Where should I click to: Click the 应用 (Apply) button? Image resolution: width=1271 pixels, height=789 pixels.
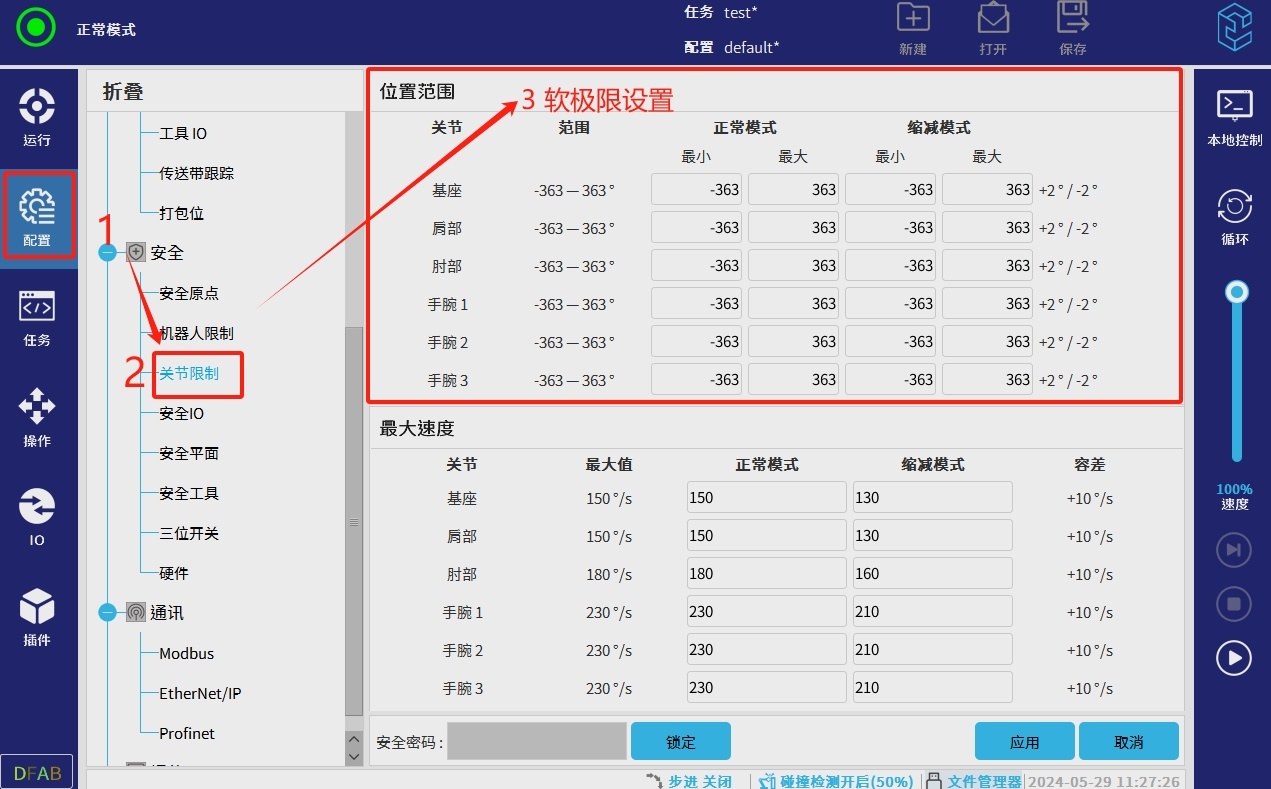[x=1024, y=742]
